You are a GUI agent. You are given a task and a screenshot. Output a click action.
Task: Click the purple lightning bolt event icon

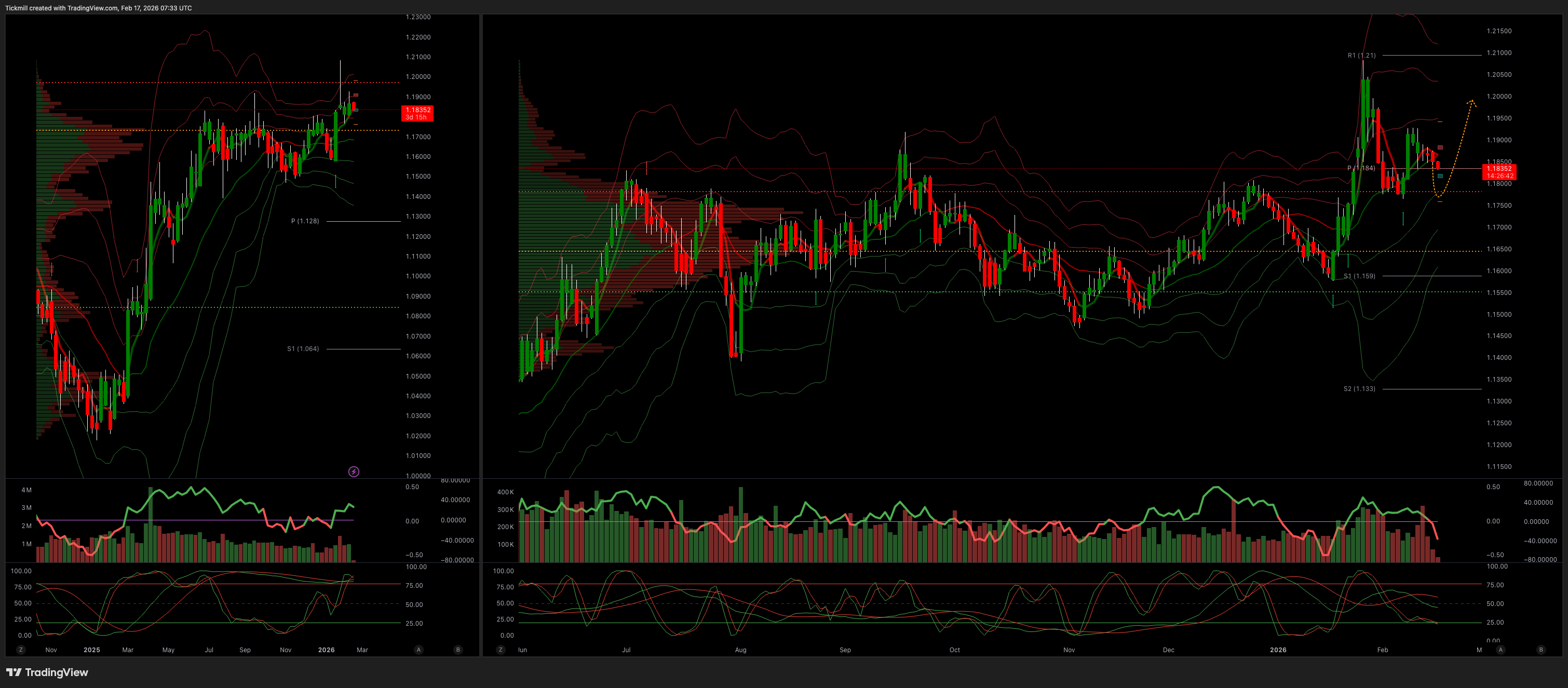[354, 471]
